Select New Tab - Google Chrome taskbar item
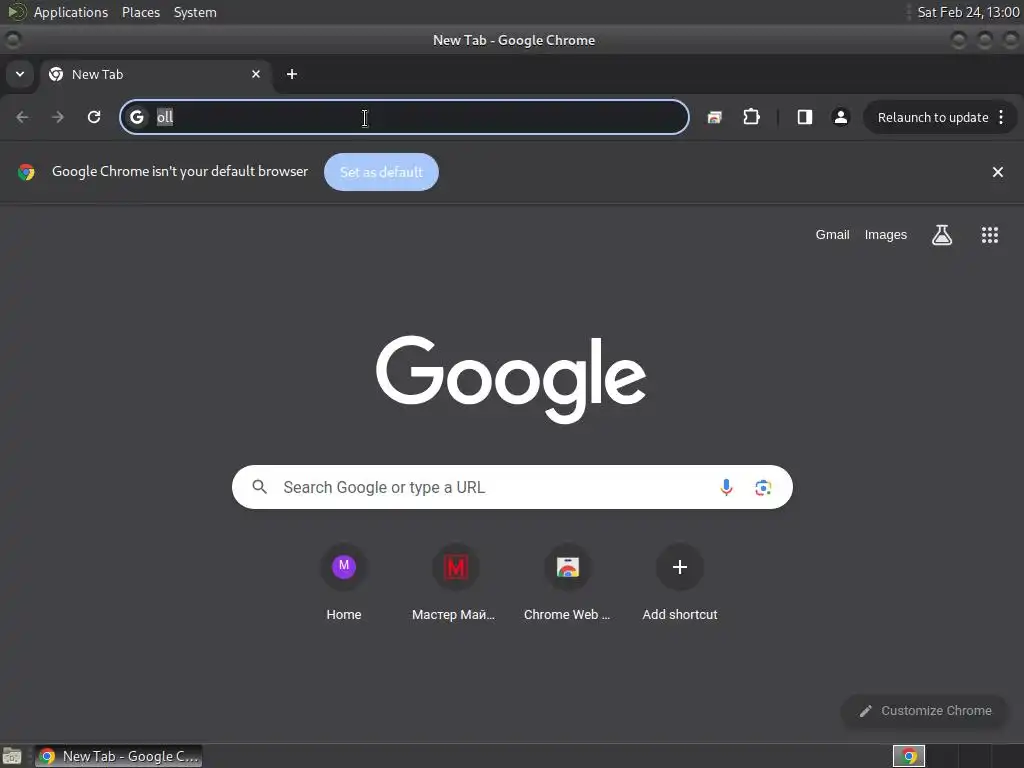 pyautogui.click(x=119, y=756)
